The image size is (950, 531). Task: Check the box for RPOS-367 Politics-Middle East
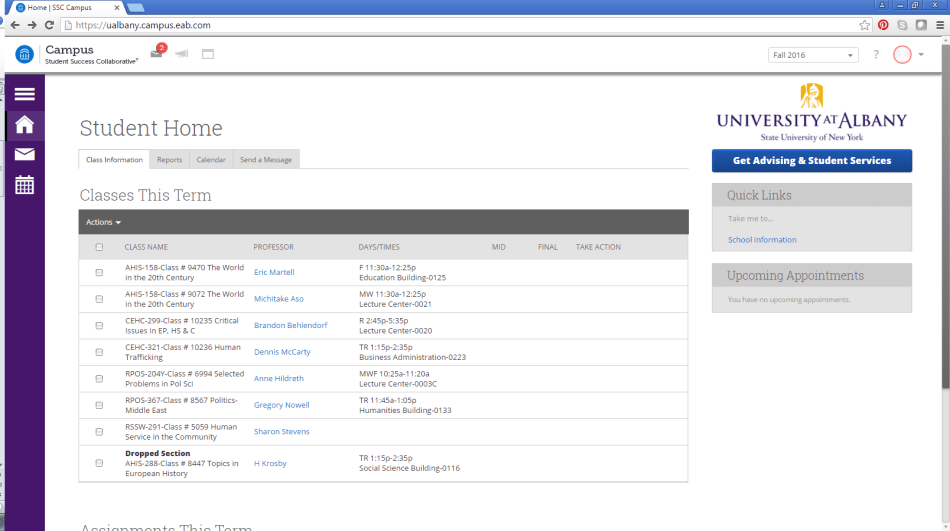(x=99, y=405)
